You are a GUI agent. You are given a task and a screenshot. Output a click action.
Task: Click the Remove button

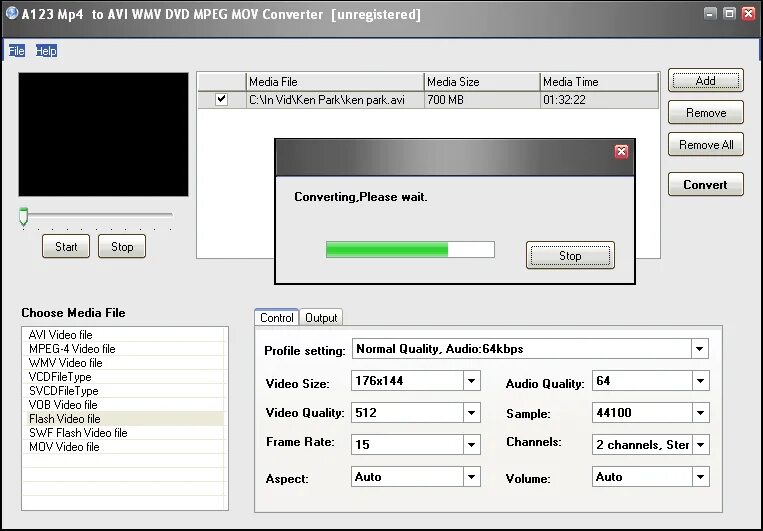tap(706, 112)
